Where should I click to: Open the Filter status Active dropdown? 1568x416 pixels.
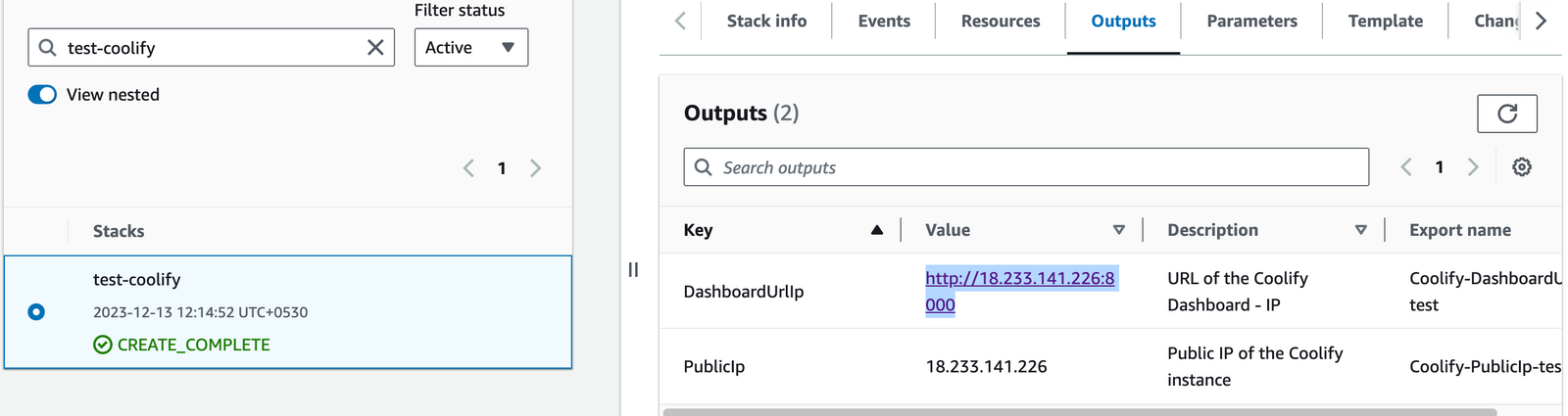click(x=471, y=47)
